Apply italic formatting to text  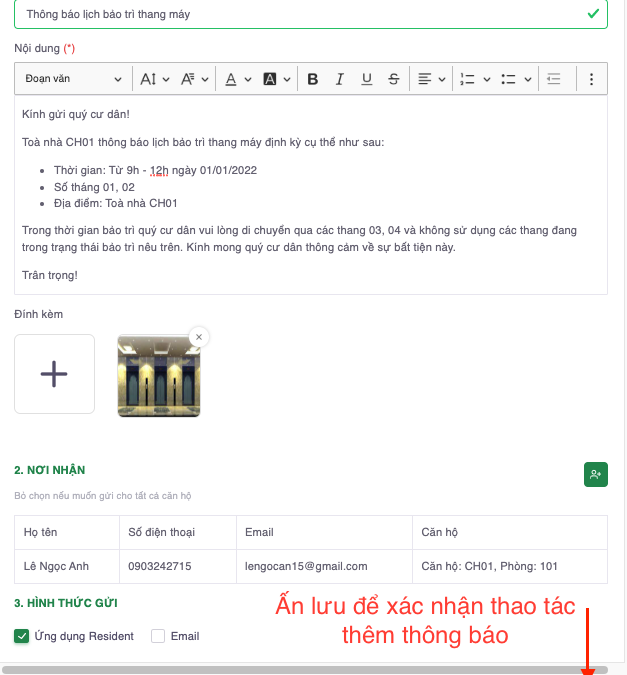(x=340, y=79)
